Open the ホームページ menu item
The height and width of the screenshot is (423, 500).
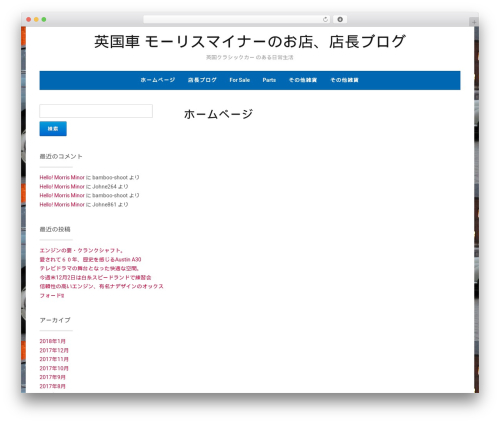tap(158, 80)
